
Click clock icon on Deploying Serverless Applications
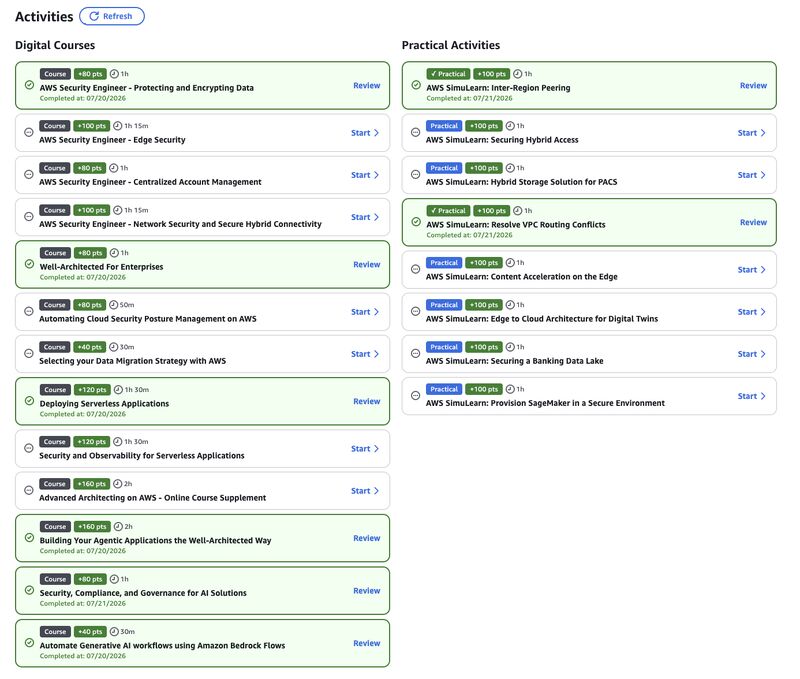118,390
